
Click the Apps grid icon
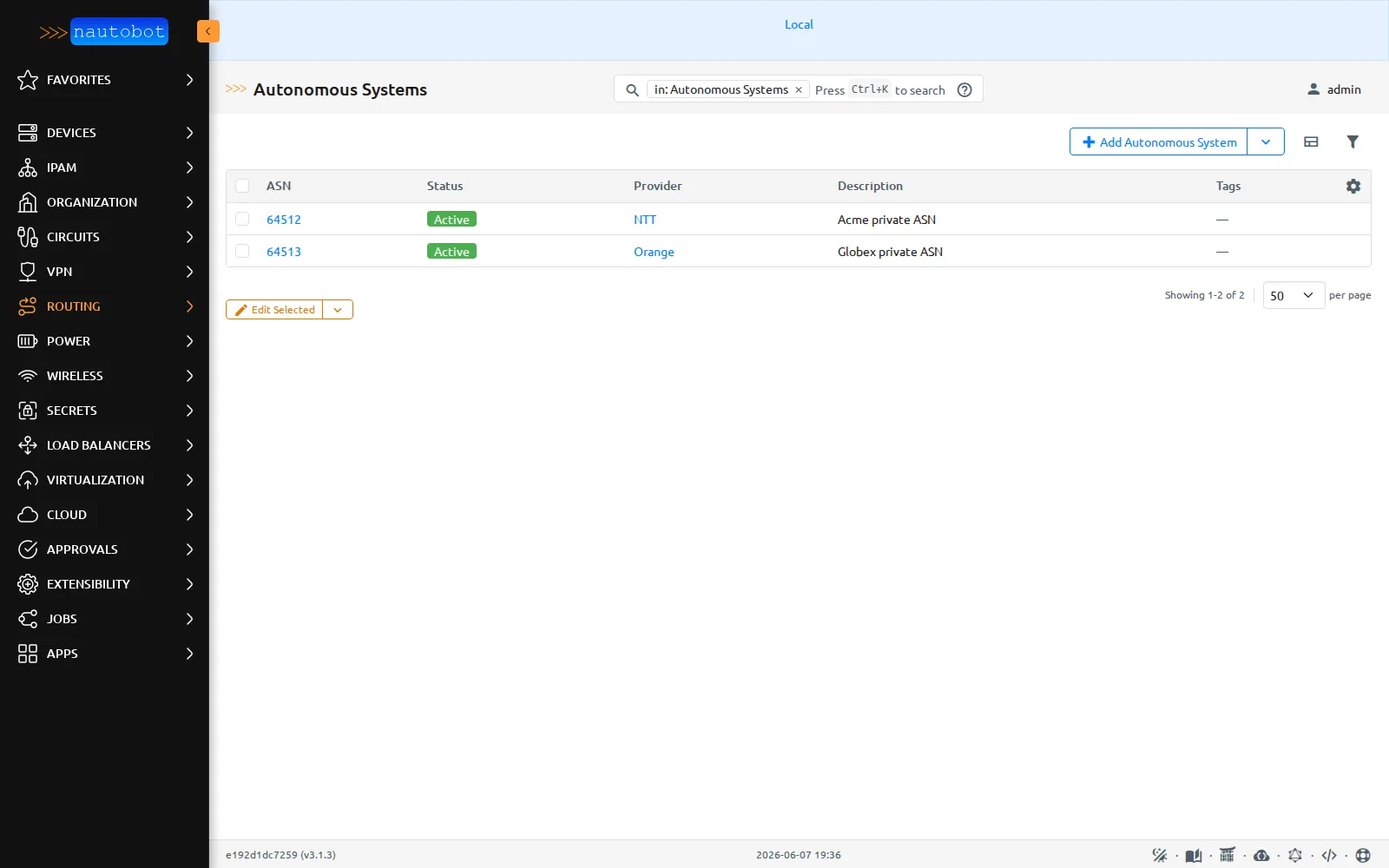(28, 654)
